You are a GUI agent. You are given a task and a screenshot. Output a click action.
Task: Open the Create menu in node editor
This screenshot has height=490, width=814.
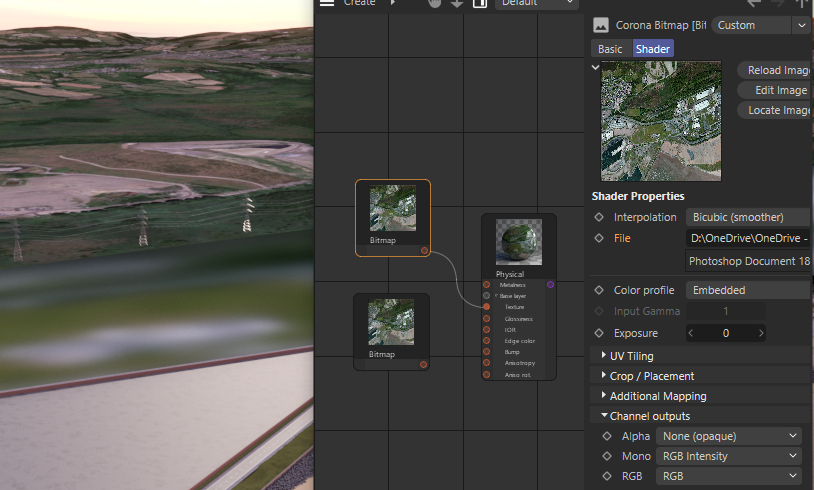click(359, 3)
